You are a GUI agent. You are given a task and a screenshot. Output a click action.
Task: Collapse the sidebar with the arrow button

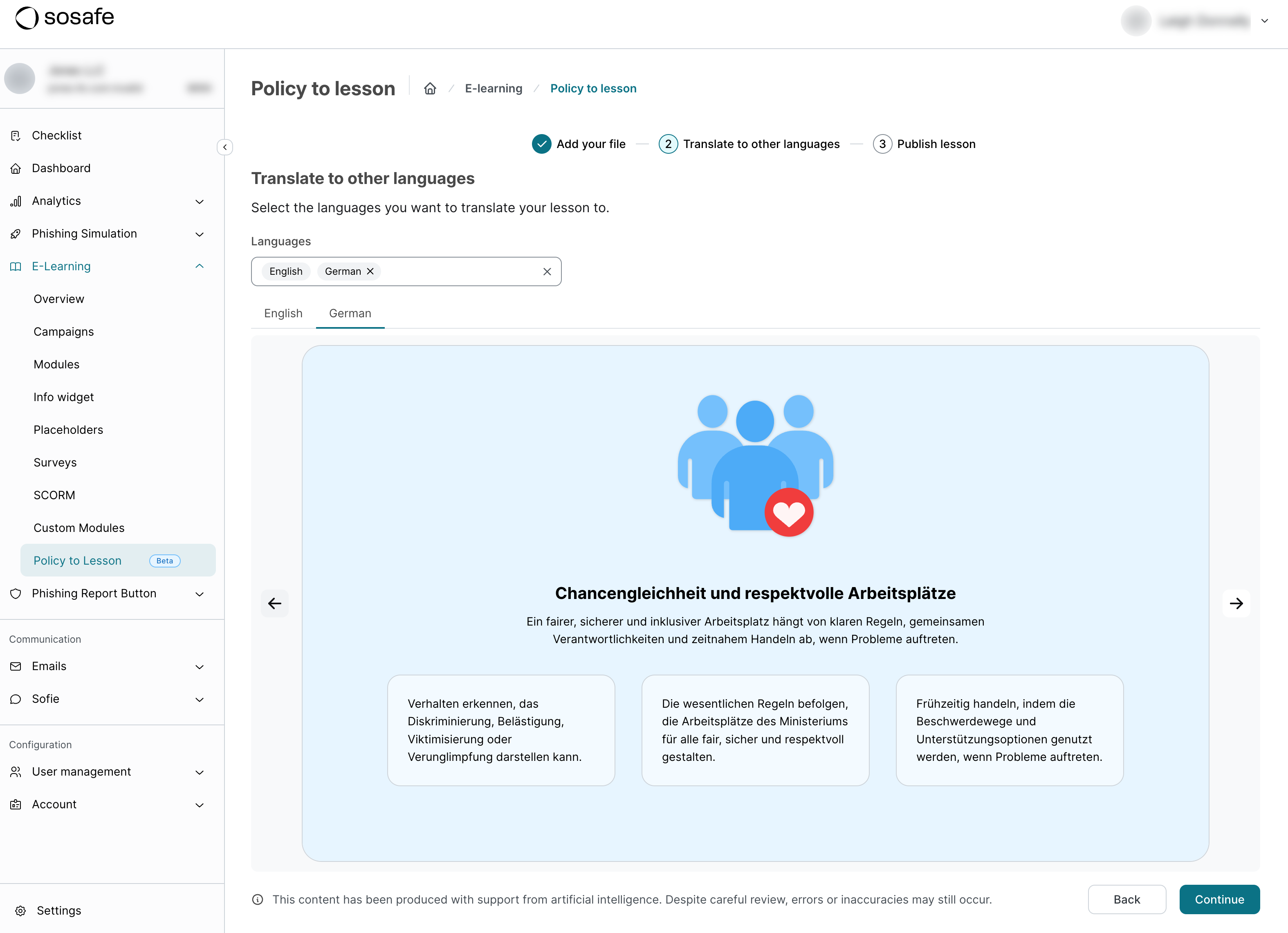click(x=225, y=147)
